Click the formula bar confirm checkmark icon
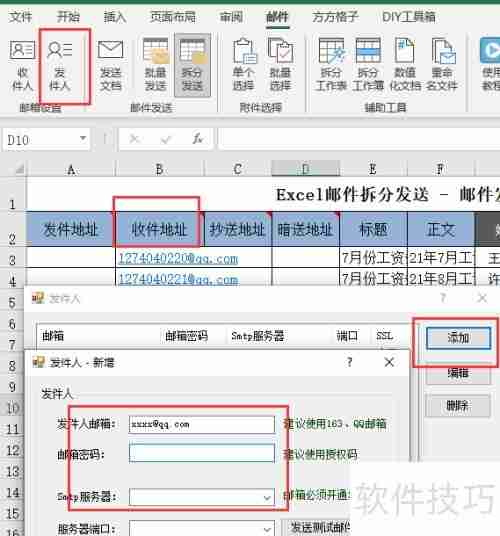The height and width of the screenshot is (536, 500). [166, 139]
